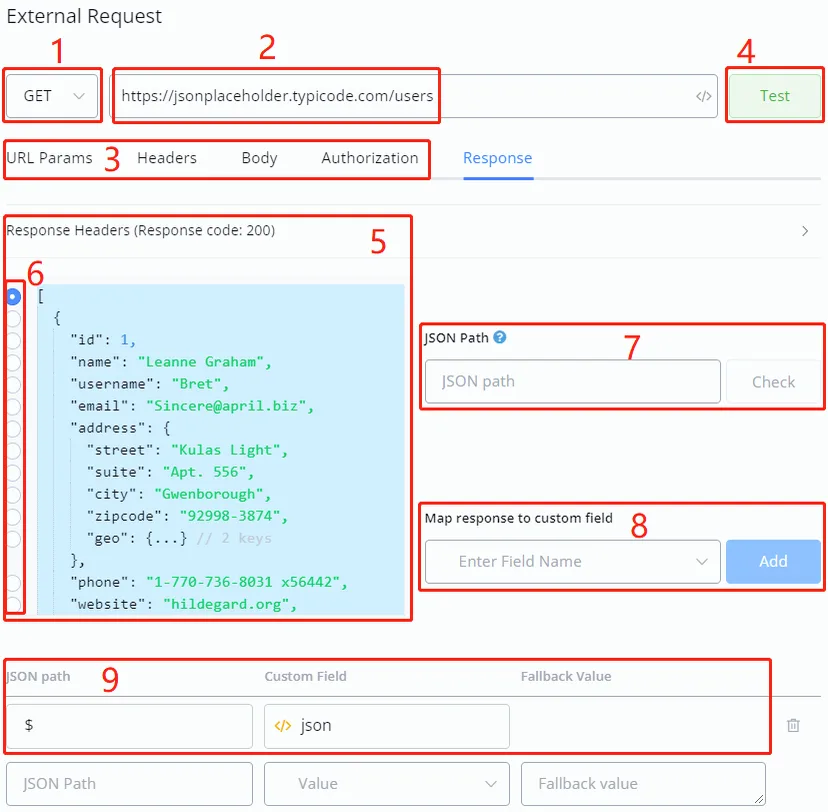Screen dimensions: 828x812
Task: Switch to the URL Params tab
Action: click(x=49, y=158)
